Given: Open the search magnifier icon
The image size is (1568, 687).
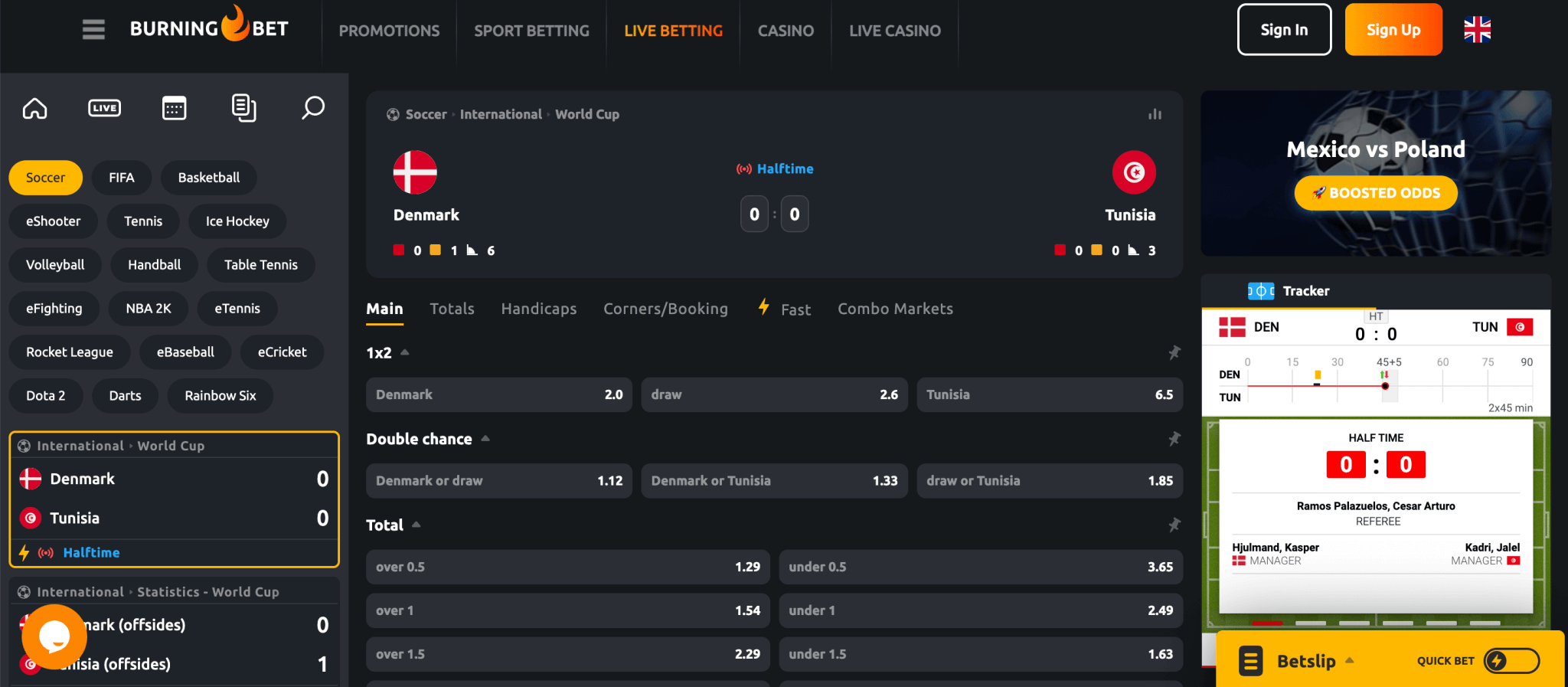Looking at the screenshot, I should [x=312, y=108].
